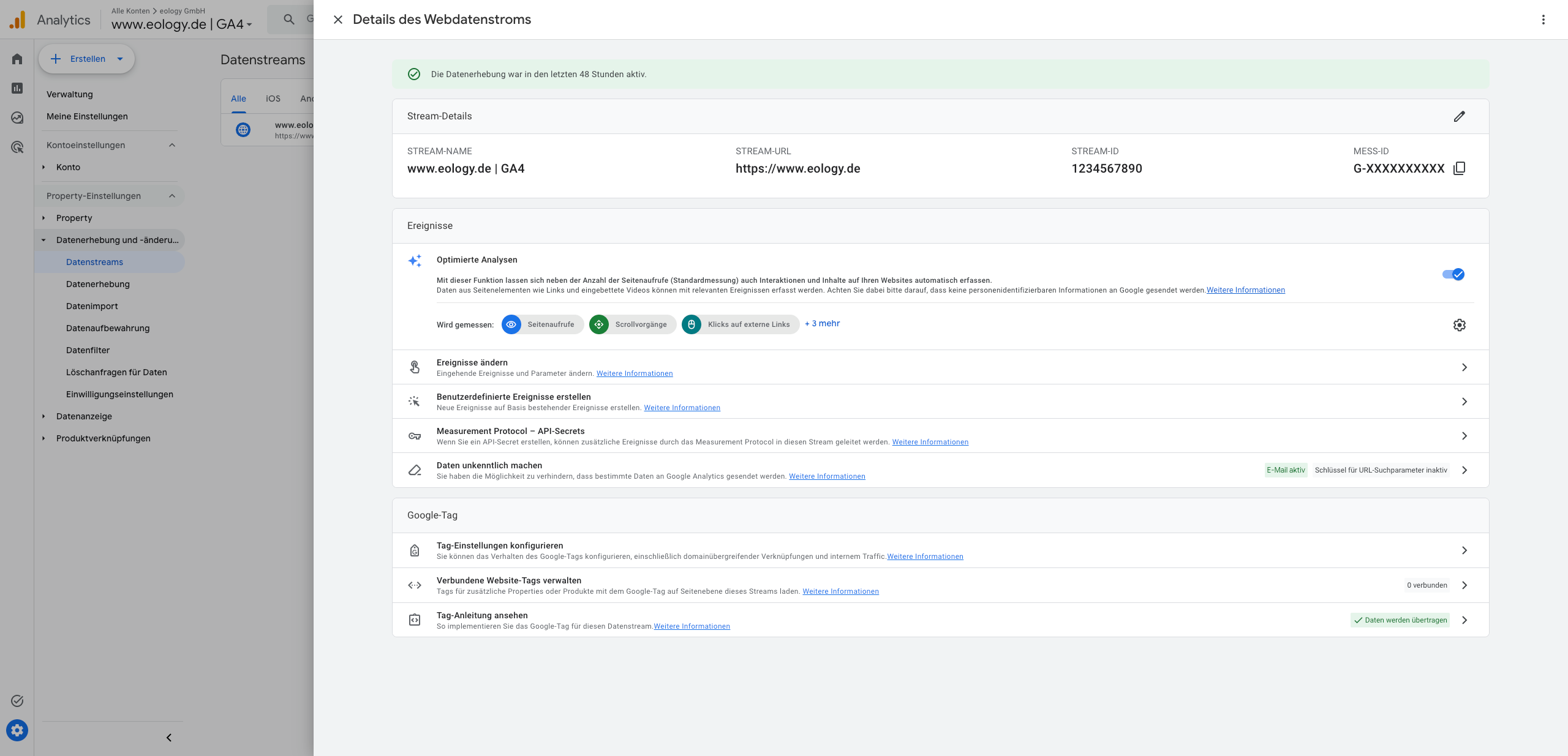This screenshot has height=756, width=1568.
Task: Close the Webdatenstrom details panel
Action: coord(338,20)
